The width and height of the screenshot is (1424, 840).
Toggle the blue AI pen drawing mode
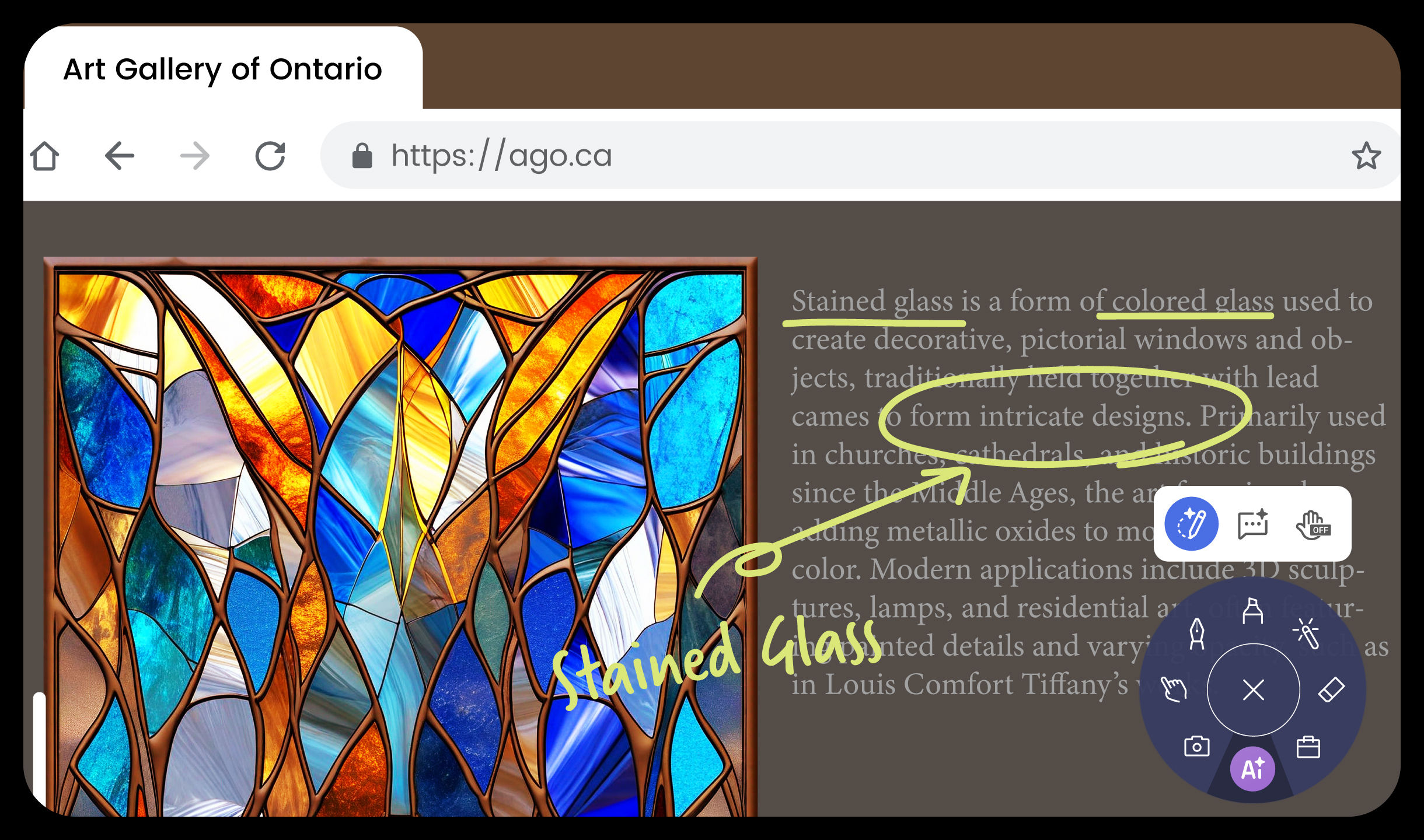tap(1191, 524)
